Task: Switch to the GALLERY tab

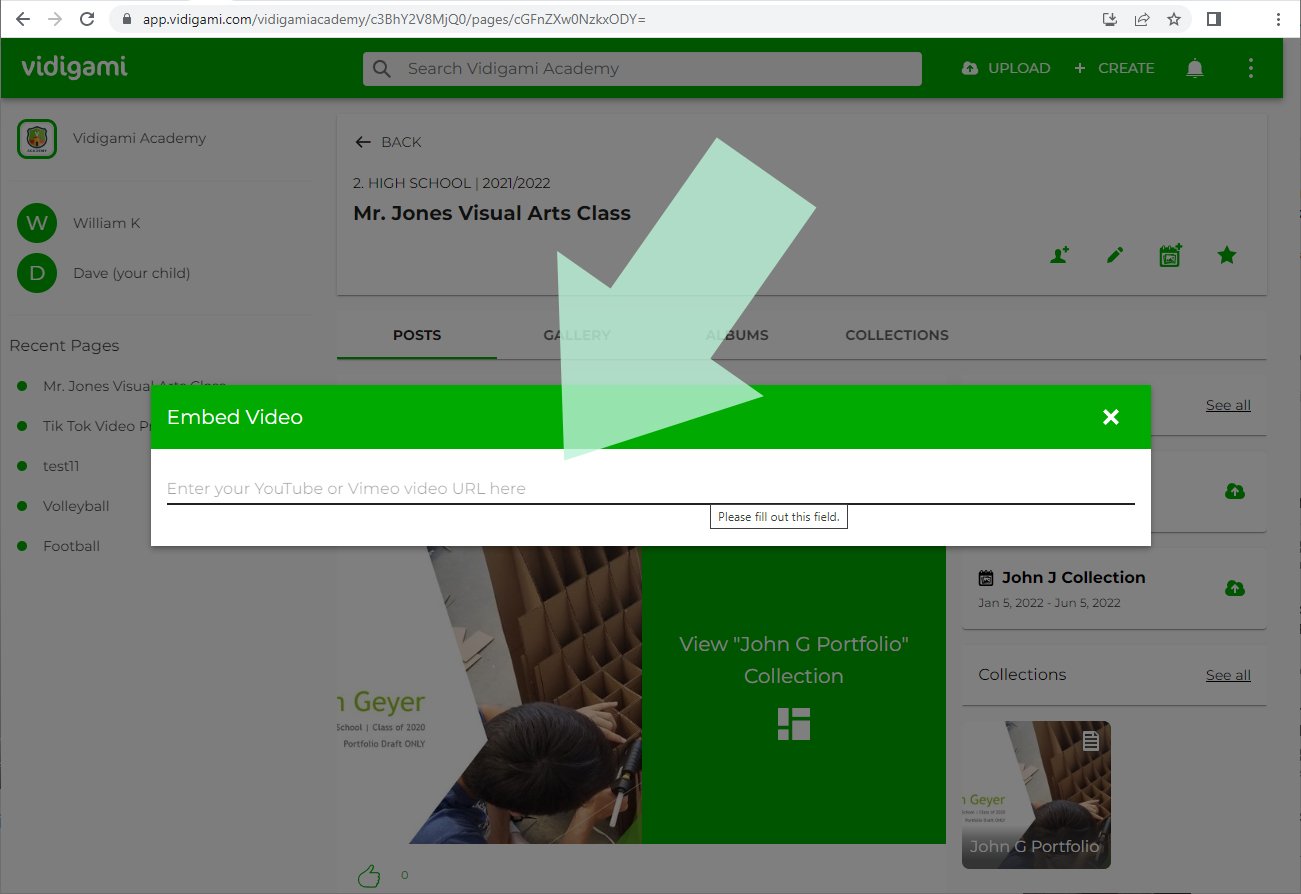Action: (x=577, y=335)
